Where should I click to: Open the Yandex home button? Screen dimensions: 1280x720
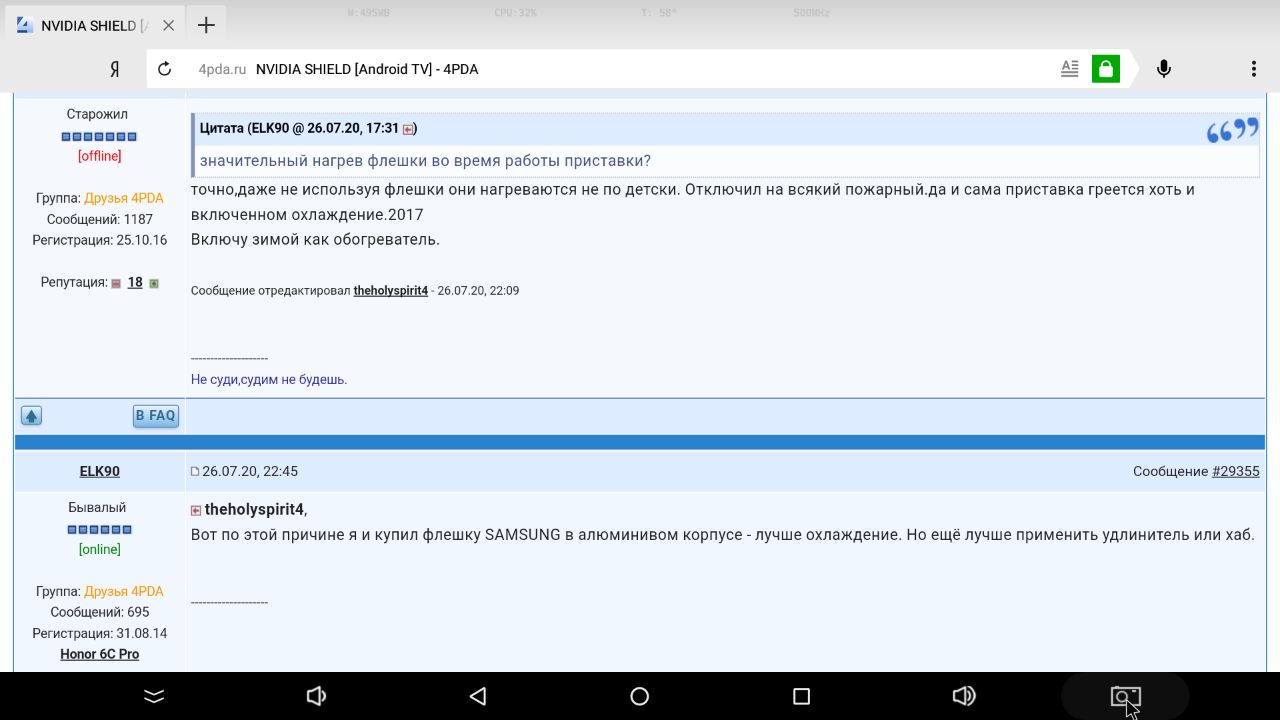(x=115, y=69)
